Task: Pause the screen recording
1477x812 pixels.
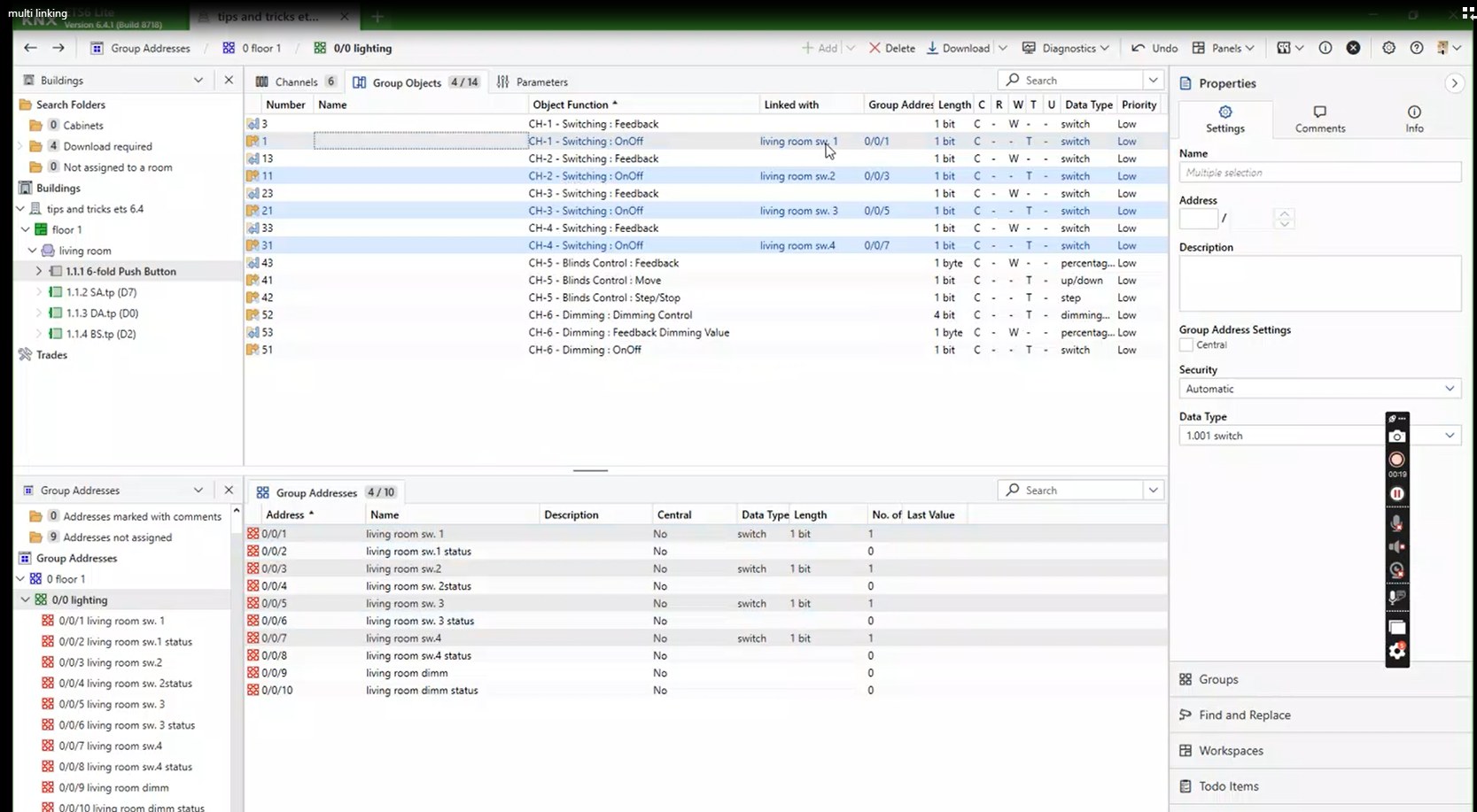Action: (x=1397, y=494)
